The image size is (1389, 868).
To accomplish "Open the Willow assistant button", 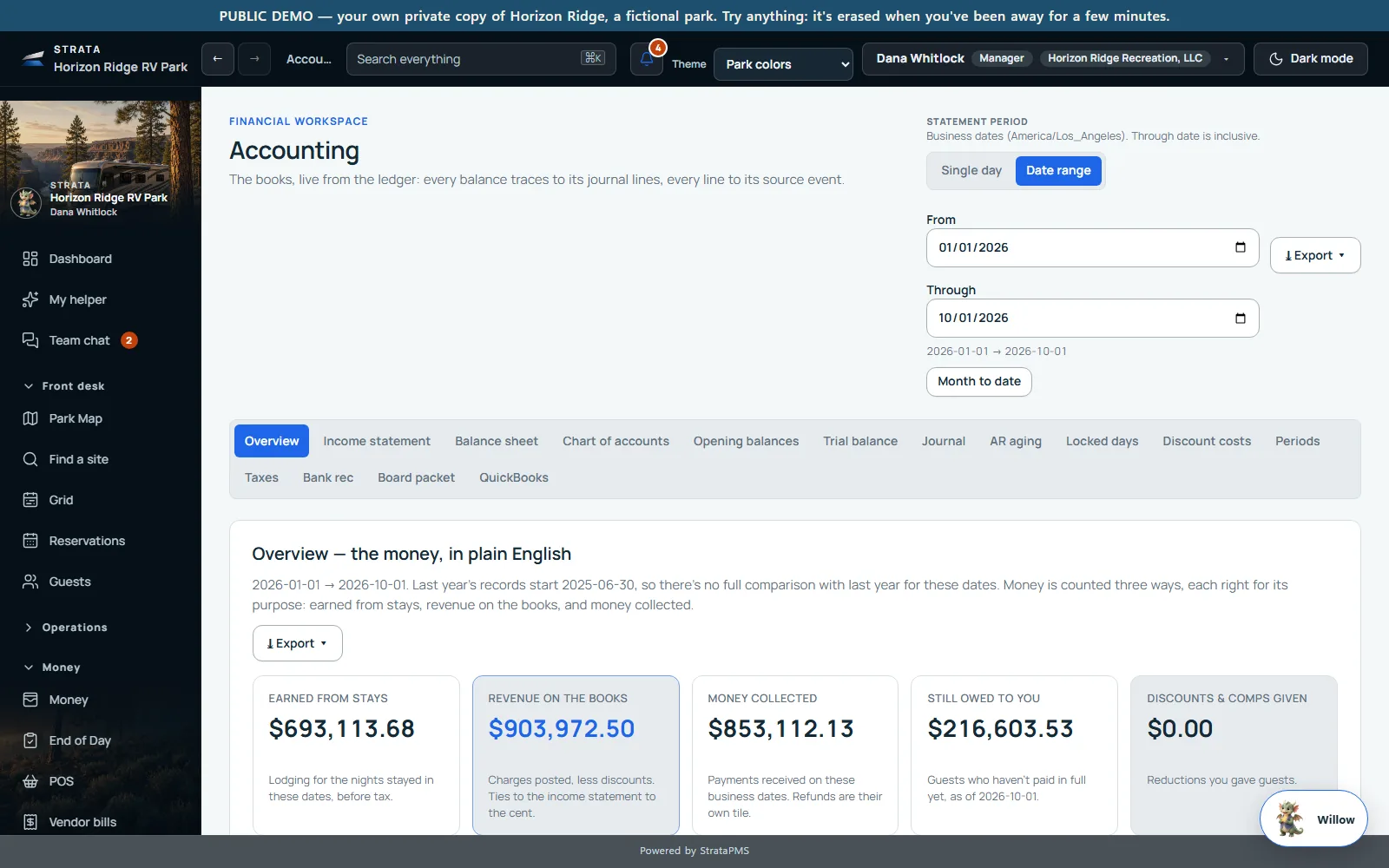I will [x=1313, y=819].
